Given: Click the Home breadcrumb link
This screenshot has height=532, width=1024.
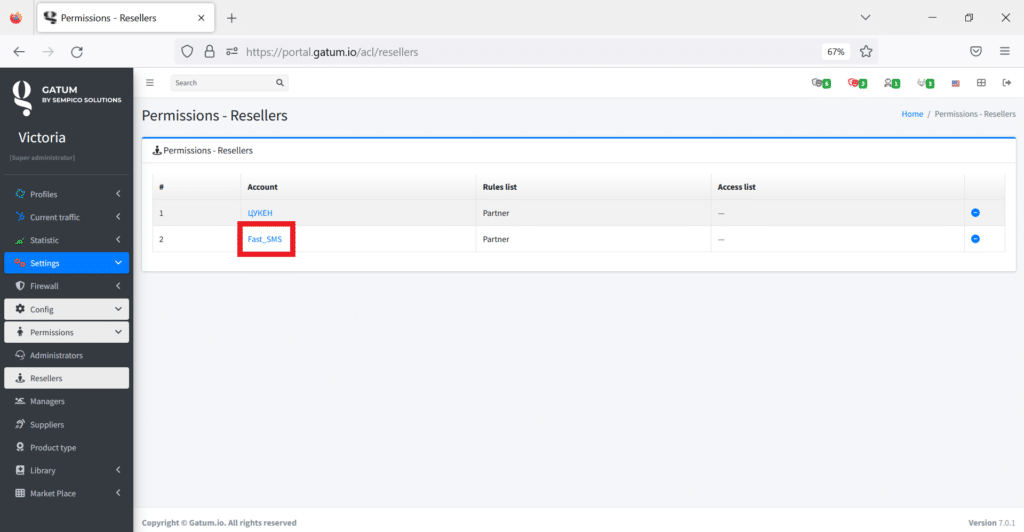Looking at the screenshot, I should 912,114.
